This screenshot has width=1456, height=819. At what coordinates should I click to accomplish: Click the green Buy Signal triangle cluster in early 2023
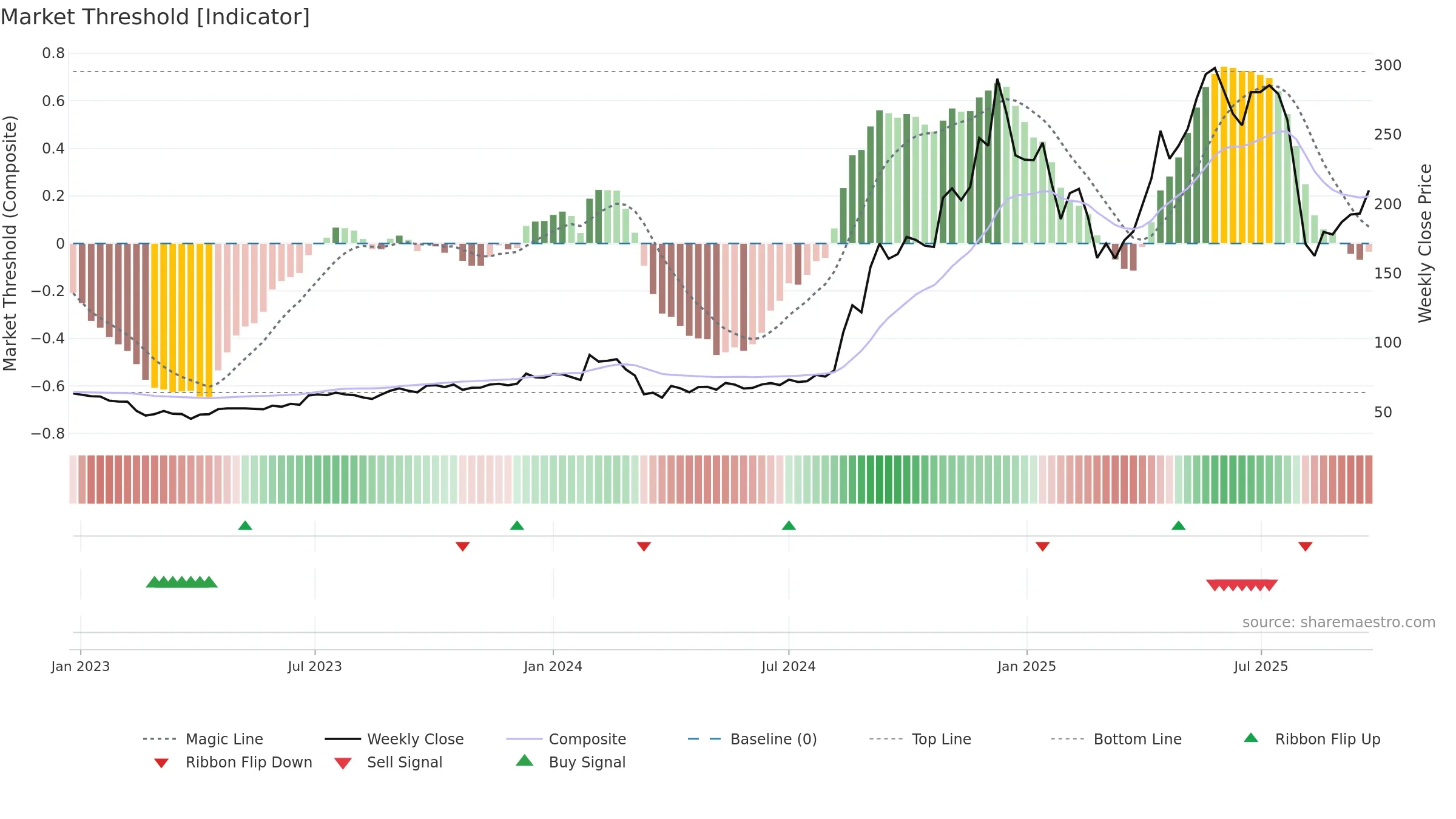coord(181,582)
